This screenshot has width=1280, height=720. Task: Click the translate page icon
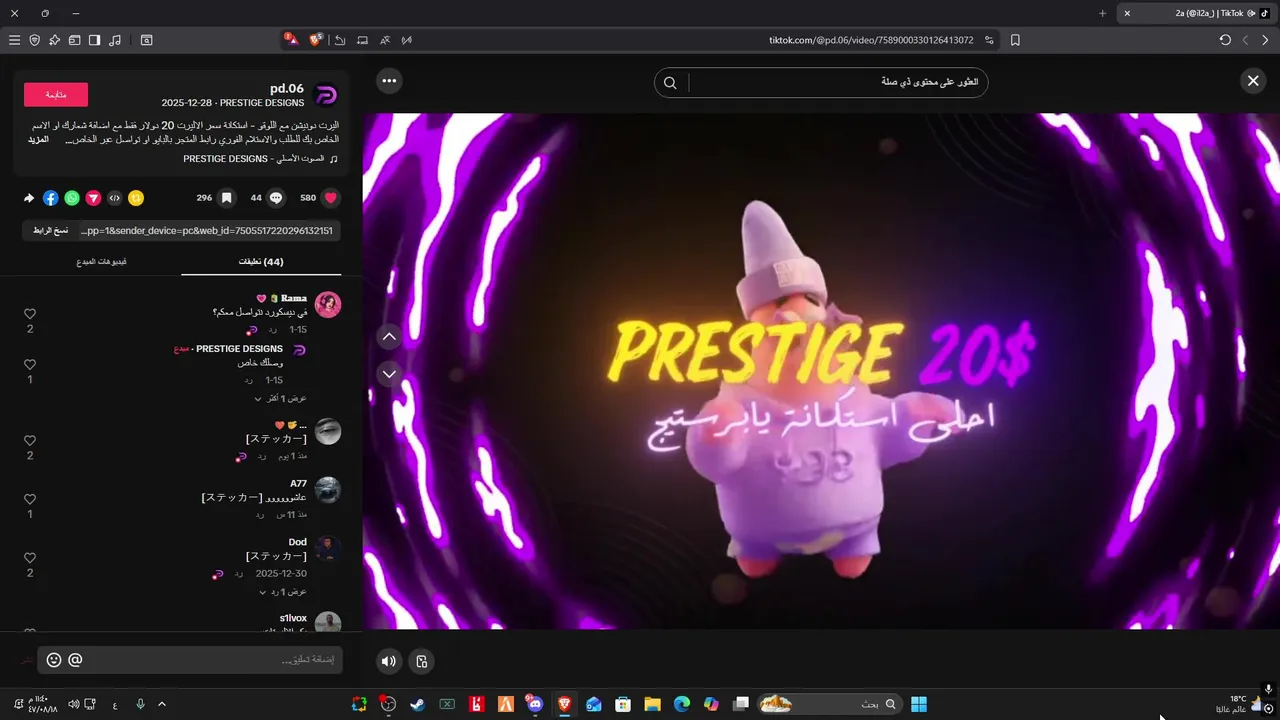[384, 40]
